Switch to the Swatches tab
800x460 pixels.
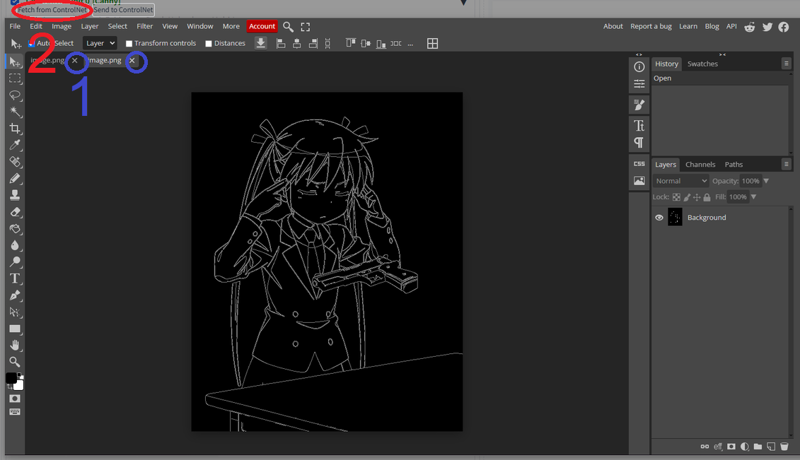[702, 64]
